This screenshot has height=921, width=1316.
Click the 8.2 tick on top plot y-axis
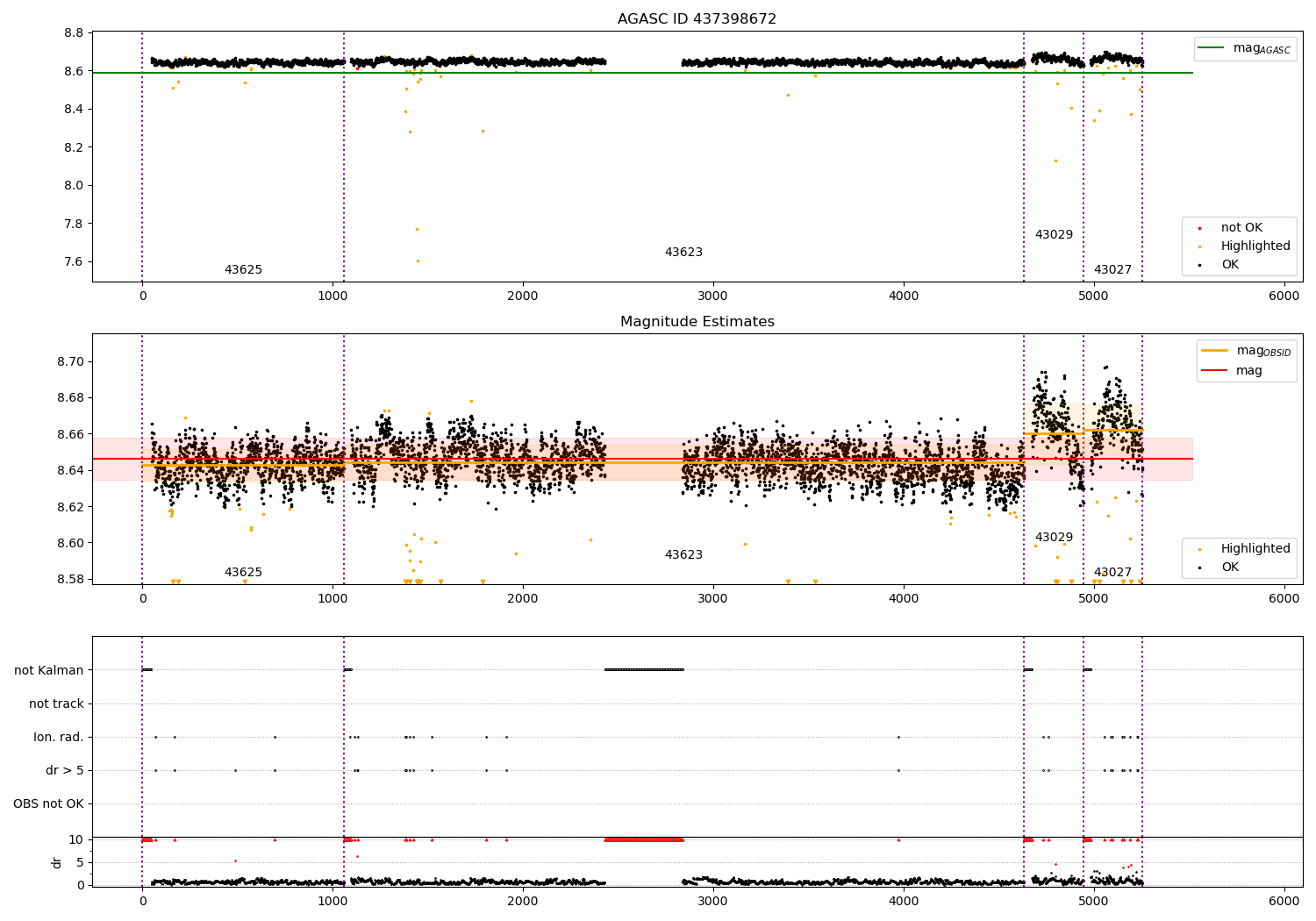pyautogui.click(x=74, y=147)
